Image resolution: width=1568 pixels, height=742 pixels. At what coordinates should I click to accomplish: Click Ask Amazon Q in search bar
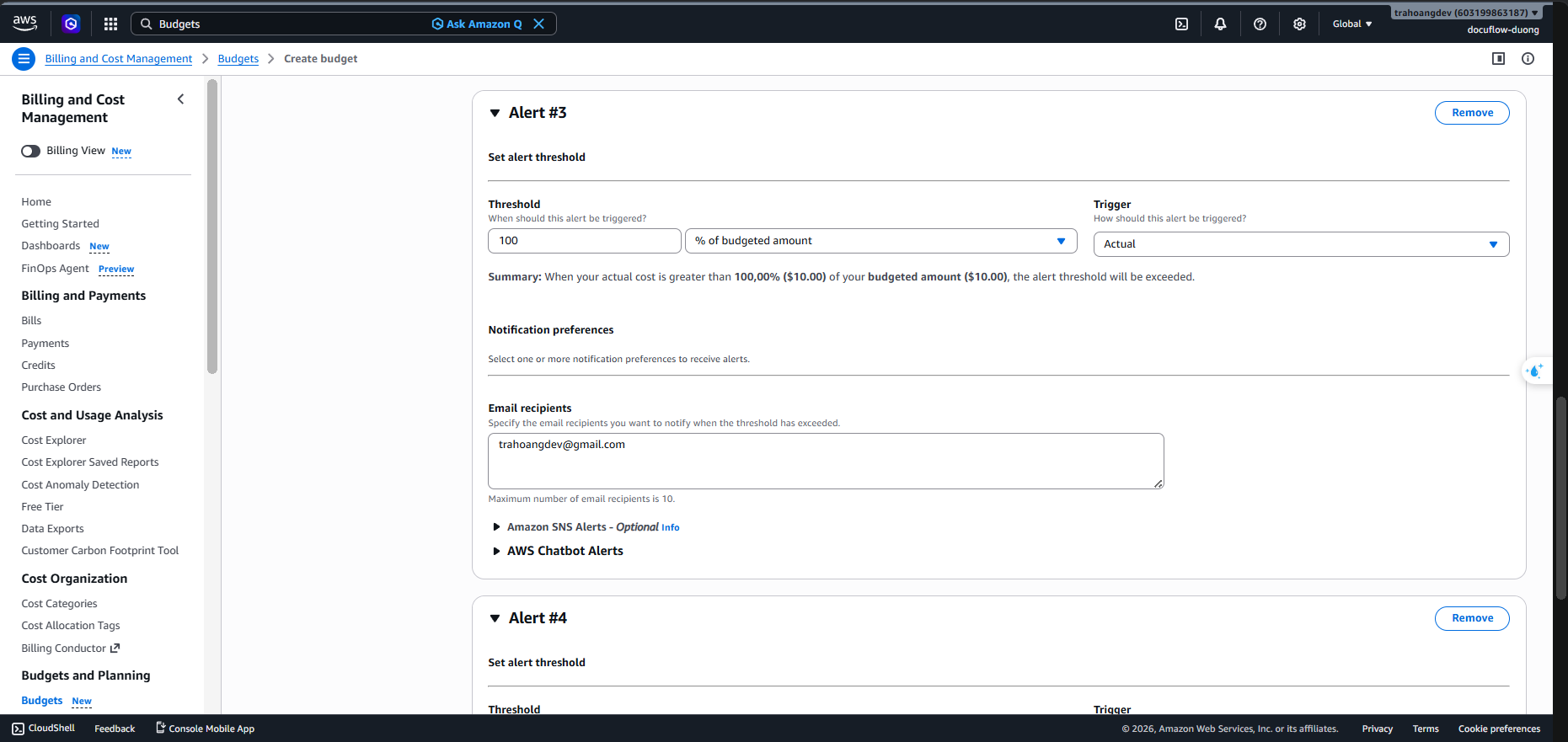(x=477, y=24)
